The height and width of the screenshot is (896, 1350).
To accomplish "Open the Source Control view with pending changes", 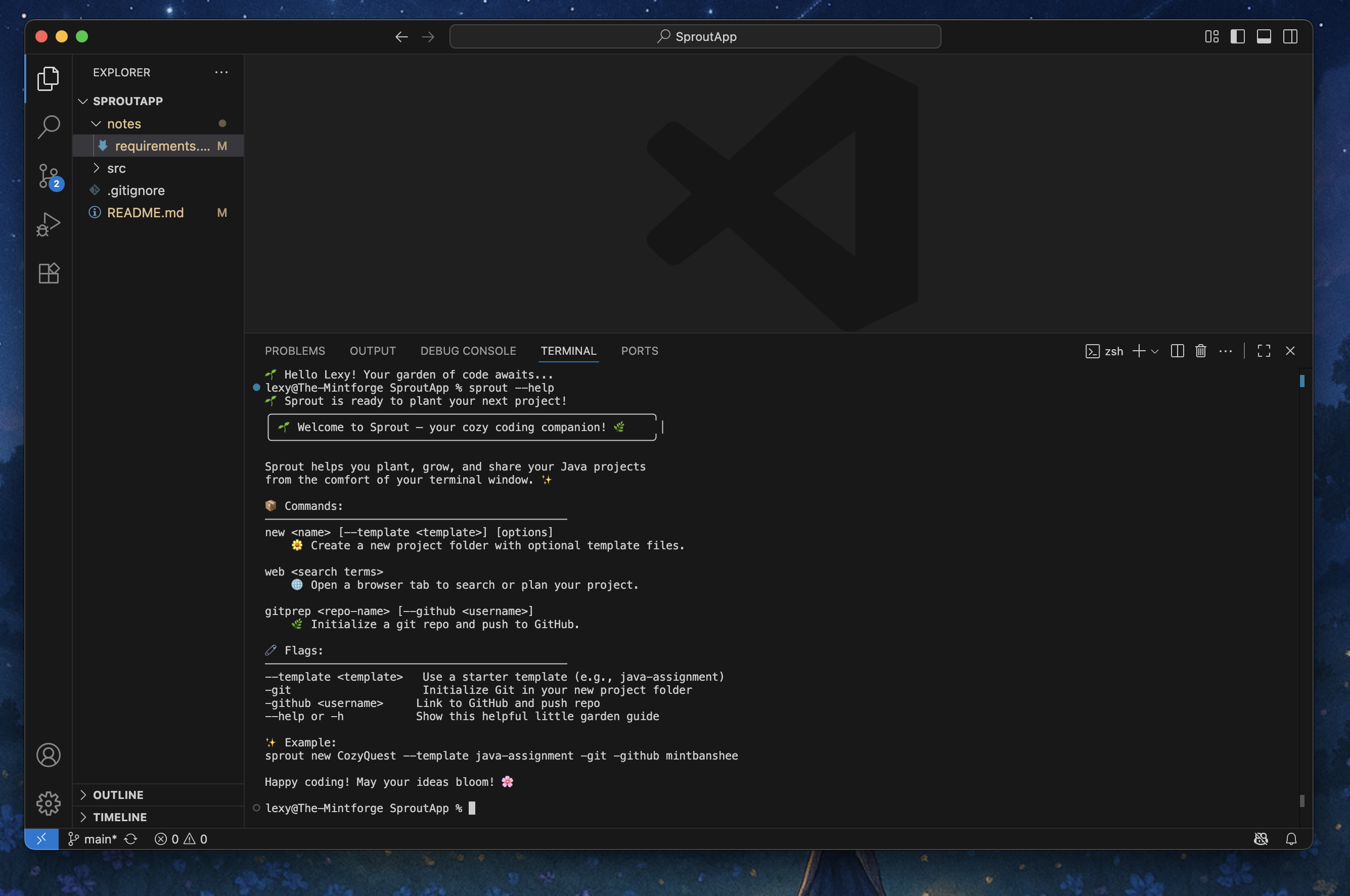I will pyautogui.click(x=49, y=177).
